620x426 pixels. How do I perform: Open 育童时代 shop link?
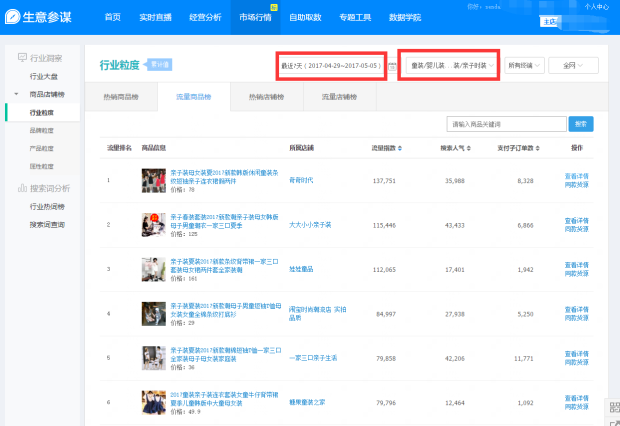(x=304, y=181)
